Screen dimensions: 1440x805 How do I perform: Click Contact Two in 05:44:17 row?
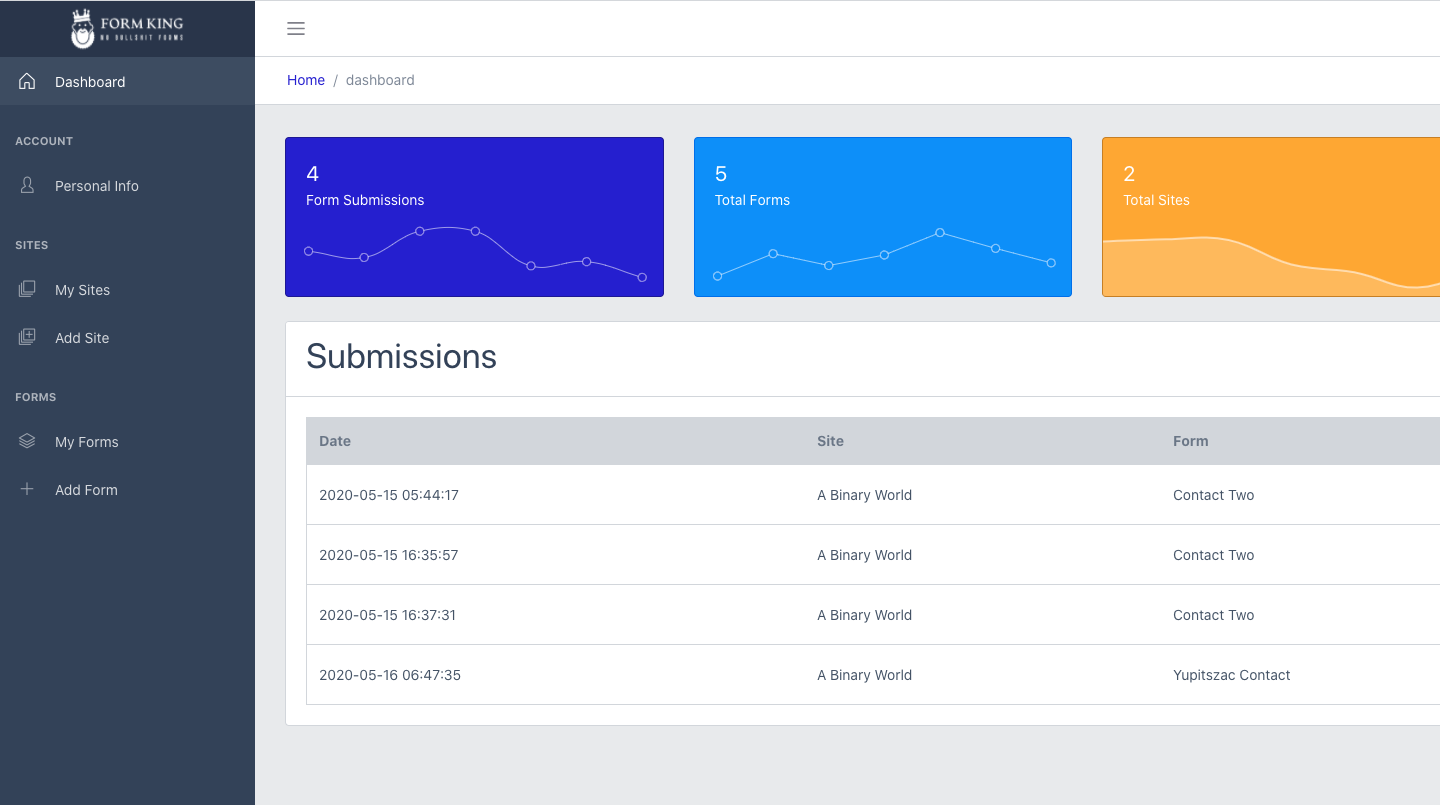1213,495
